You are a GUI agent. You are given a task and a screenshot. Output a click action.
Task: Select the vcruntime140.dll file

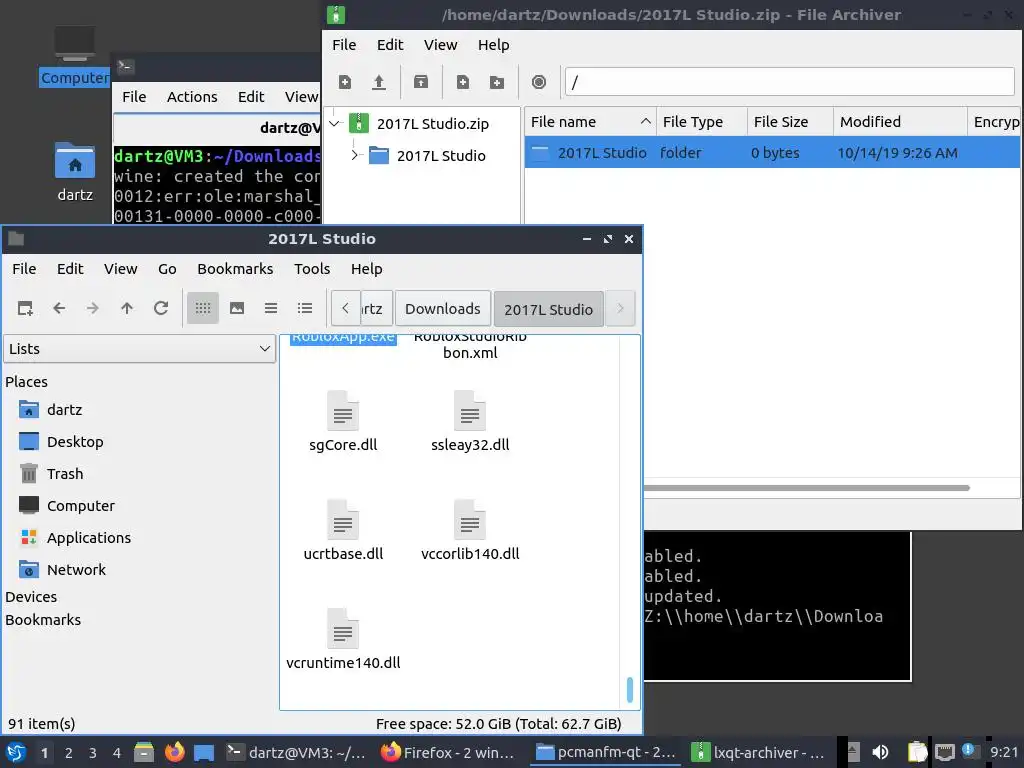[x=343, y=641]
